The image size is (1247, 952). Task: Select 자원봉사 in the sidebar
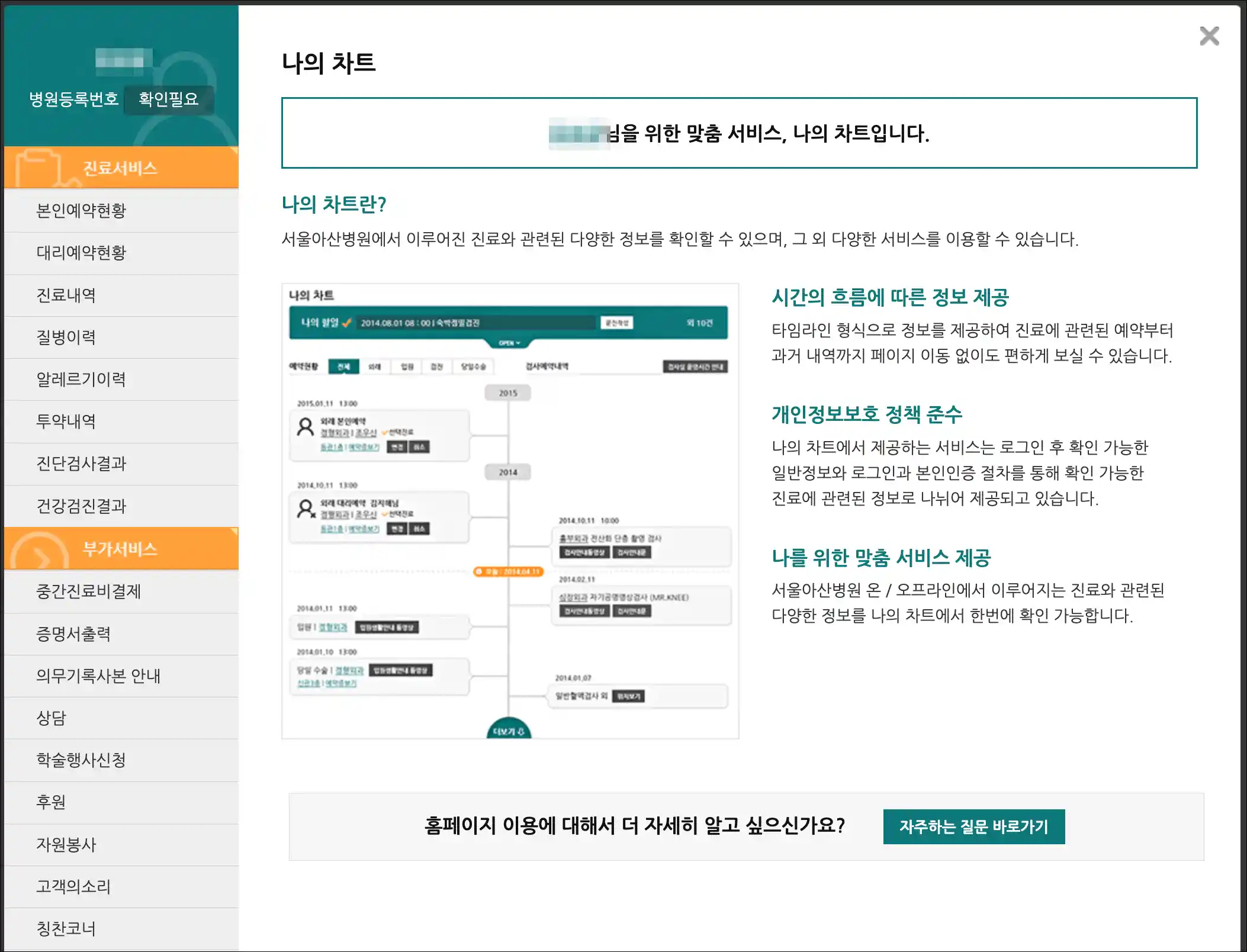click(121, 845)
